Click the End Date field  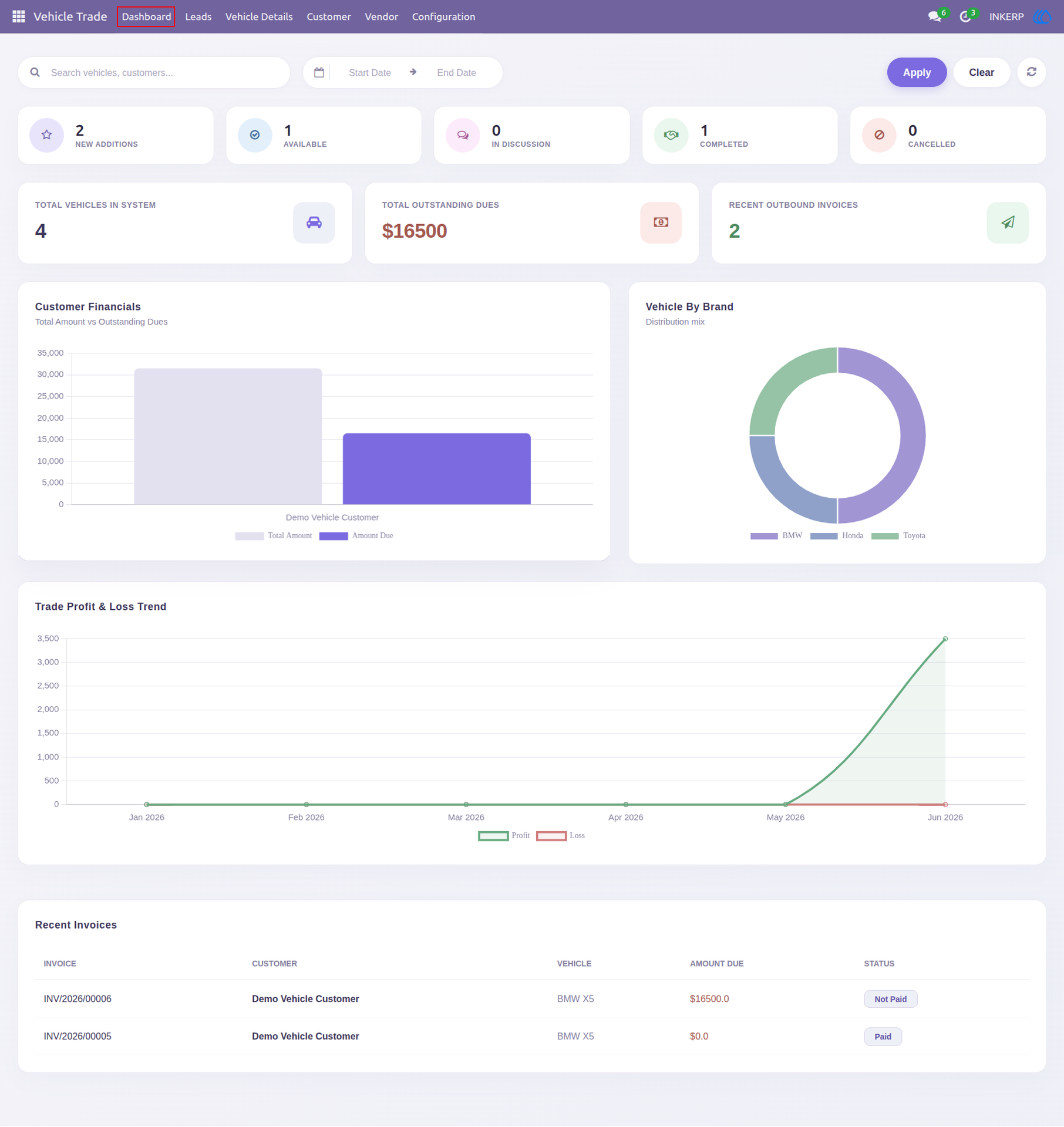(456, 73)
